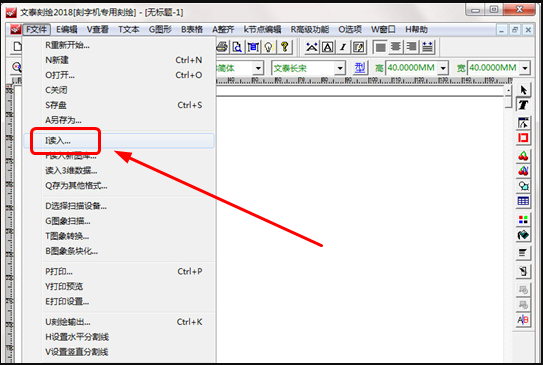Screen dimensions: 543x365
Task: Toggle left text alignment button
Action: point(381,47)
